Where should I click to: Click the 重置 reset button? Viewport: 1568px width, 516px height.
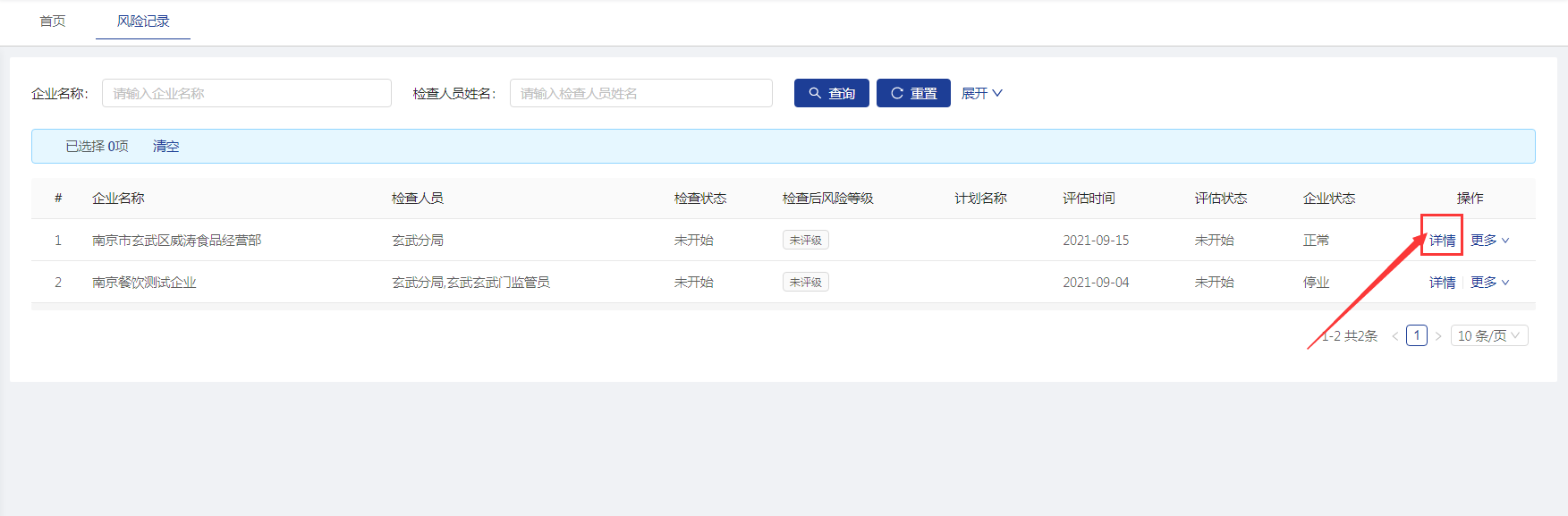click(912, 93)
